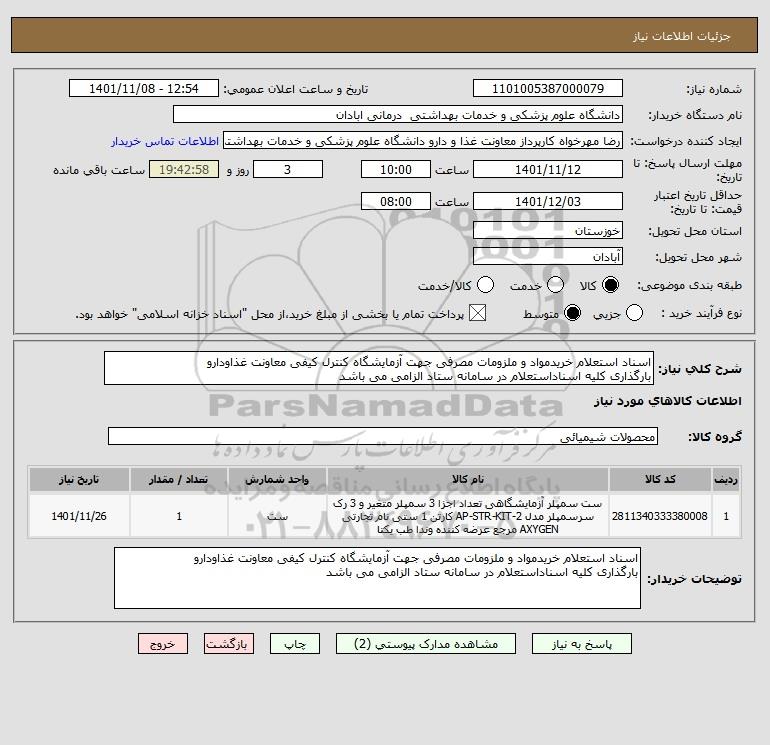770x745 pixels.
Task: Click the price validity date 1401/12/03
Action: tap(548, 202)
